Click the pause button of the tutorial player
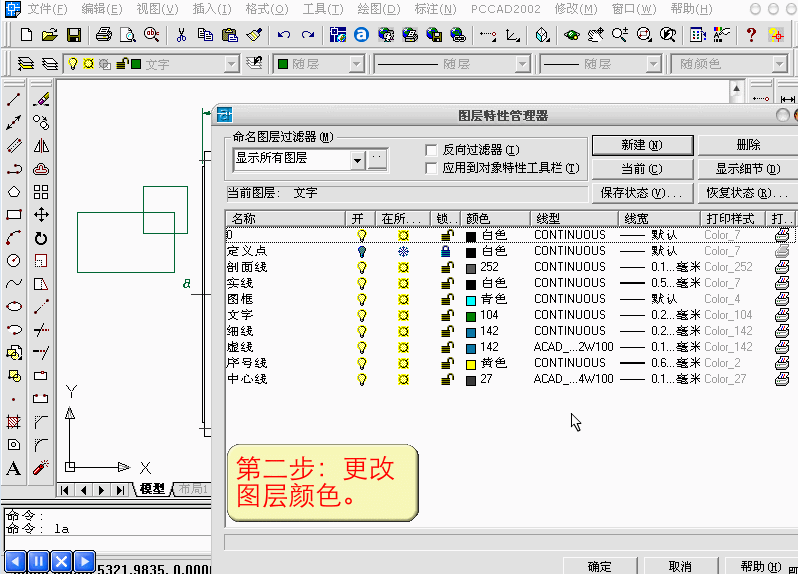Screen dimensions: 798x574 [x=39, y=562]
